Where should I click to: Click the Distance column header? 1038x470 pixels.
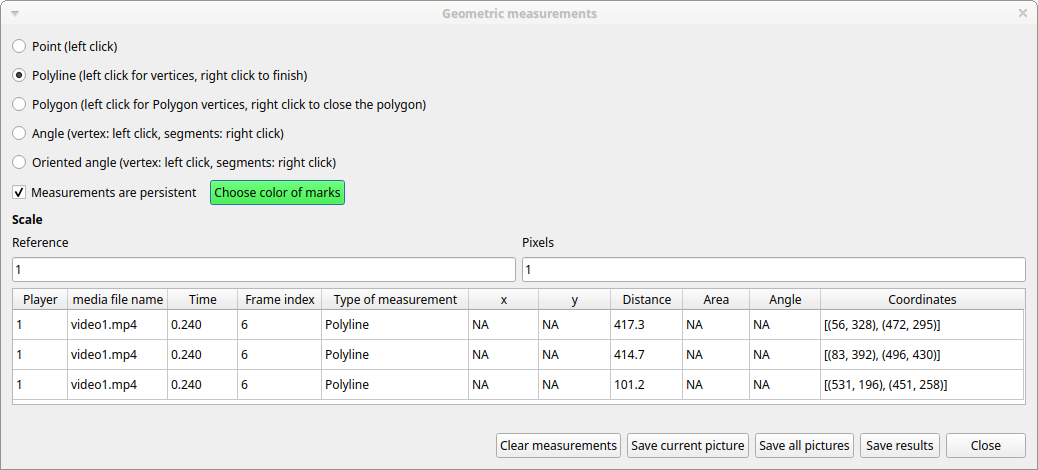tap(647, 300)
